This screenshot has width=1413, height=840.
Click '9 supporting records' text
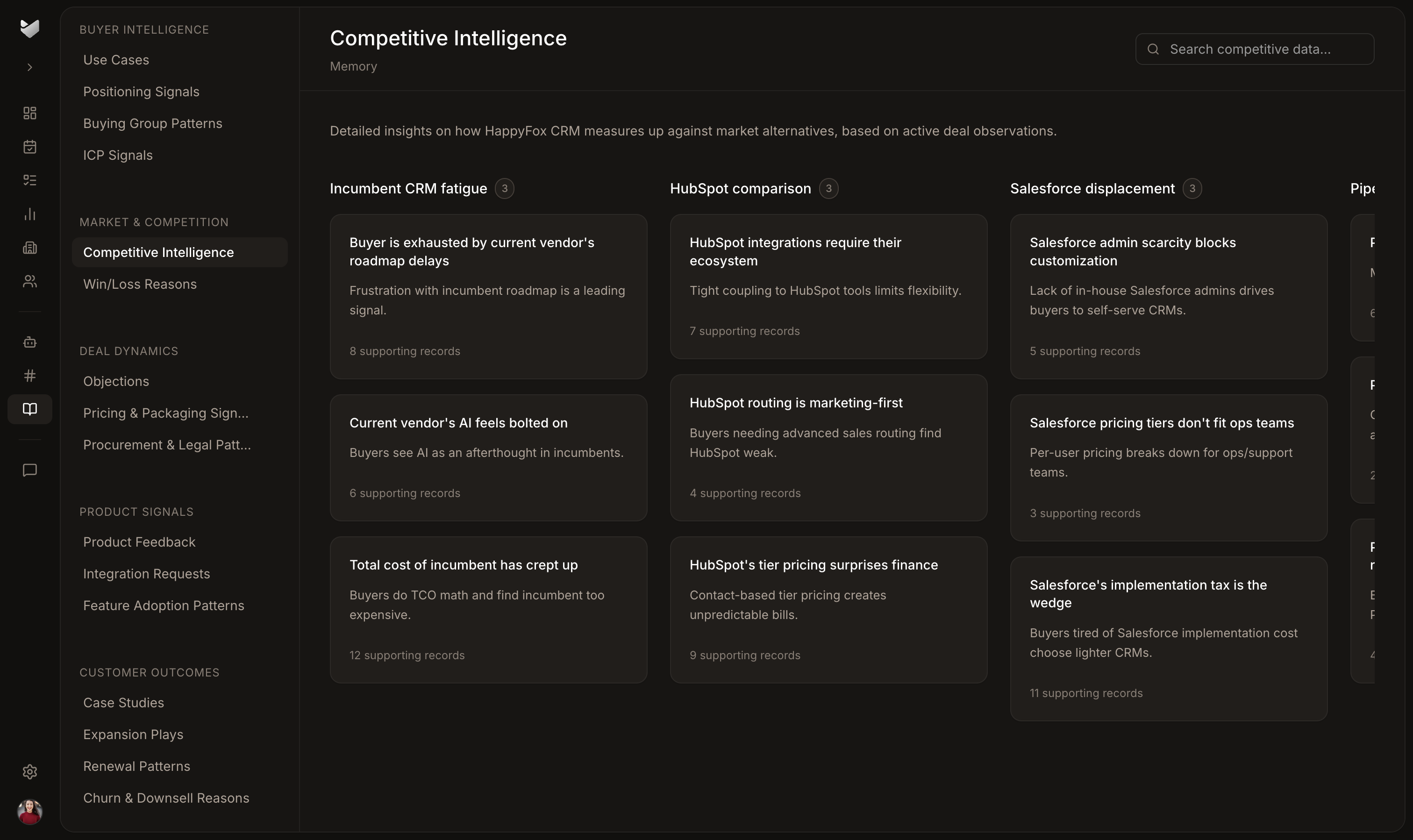745,655
